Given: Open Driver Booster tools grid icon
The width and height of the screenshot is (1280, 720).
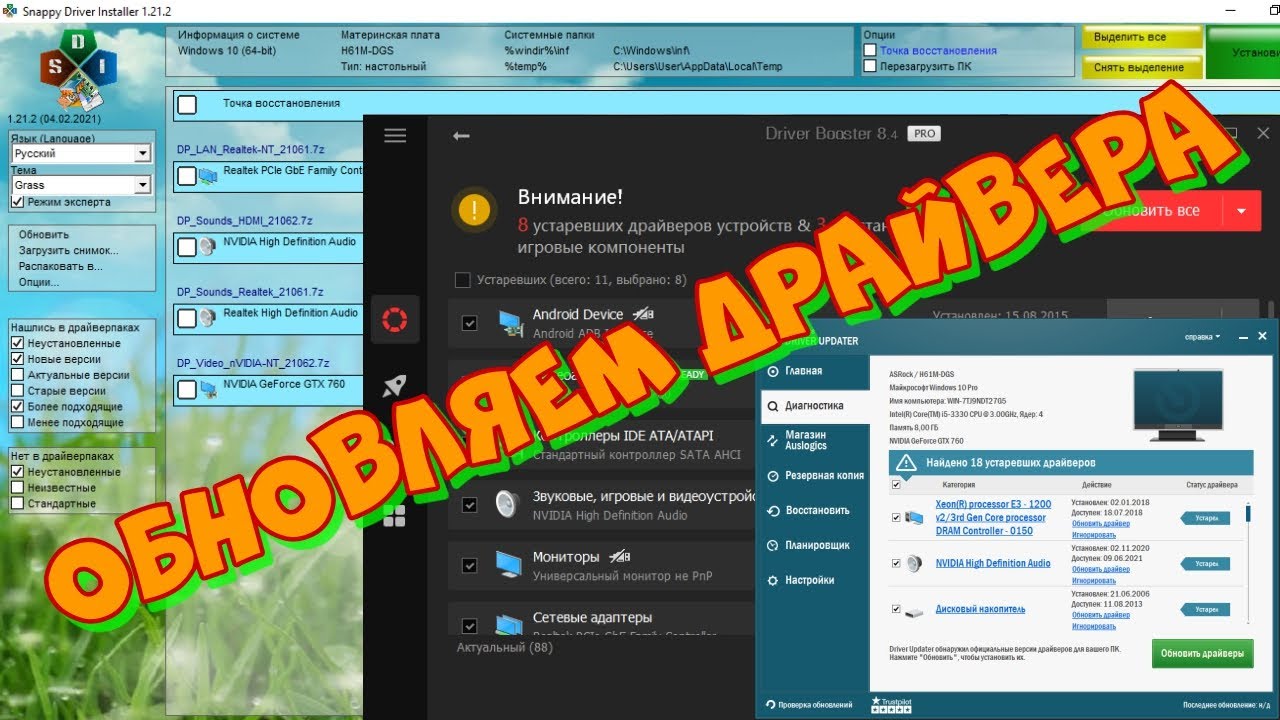Looking at the screenshot, I should pos(395,516).
